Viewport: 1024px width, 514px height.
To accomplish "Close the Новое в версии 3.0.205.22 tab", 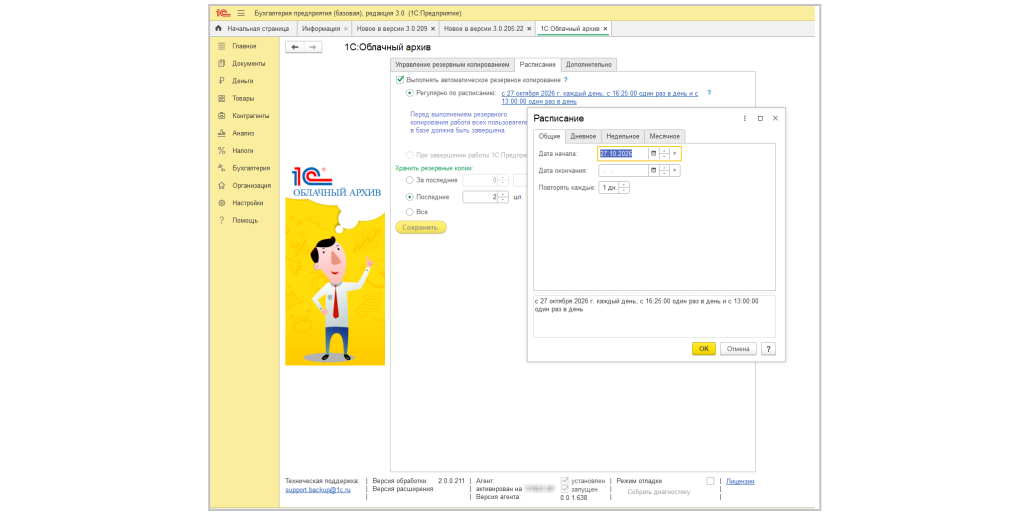I will click(529, 29).
